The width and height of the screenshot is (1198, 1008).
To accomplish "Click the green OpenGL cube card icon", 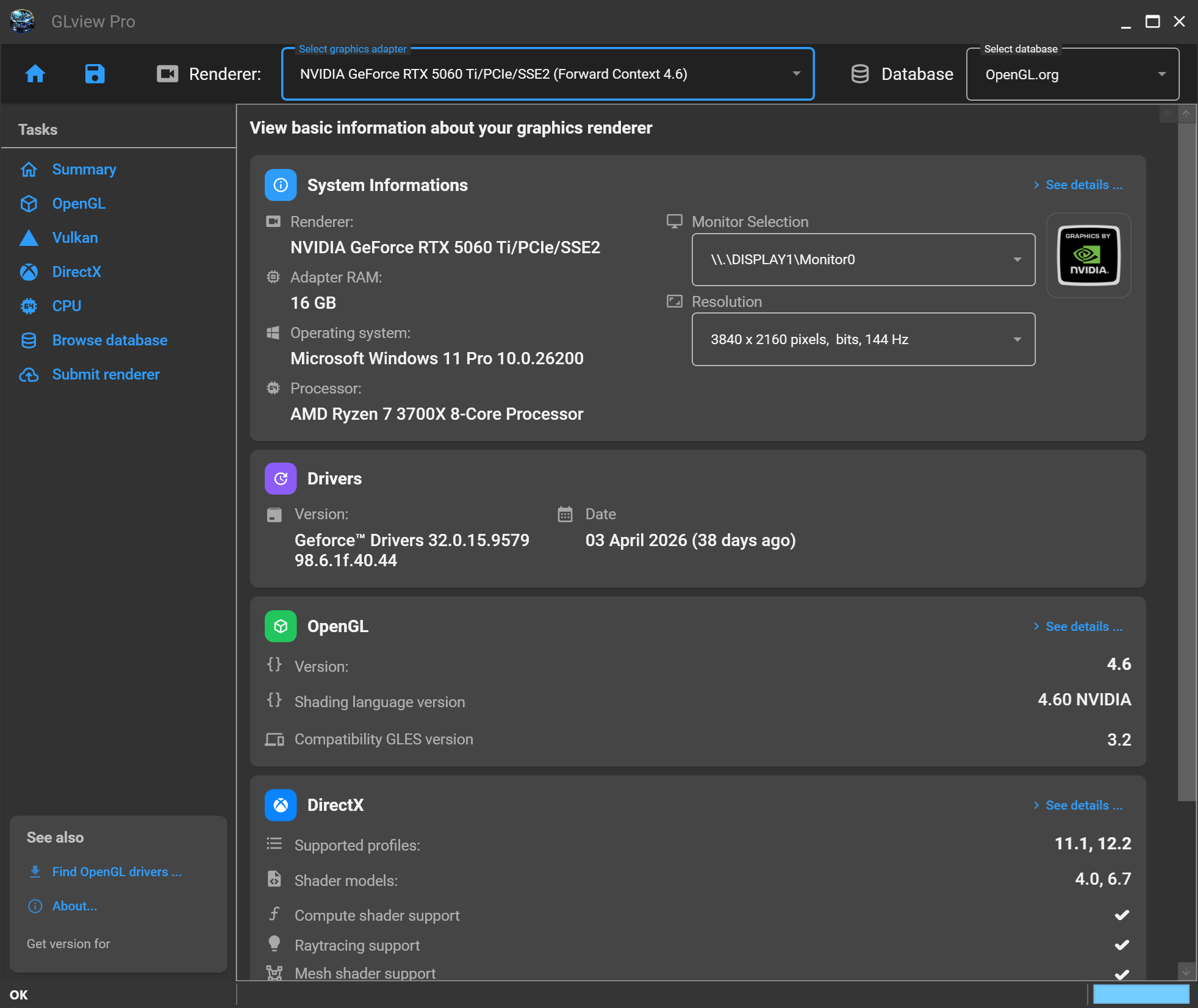I will coord(281,626).
